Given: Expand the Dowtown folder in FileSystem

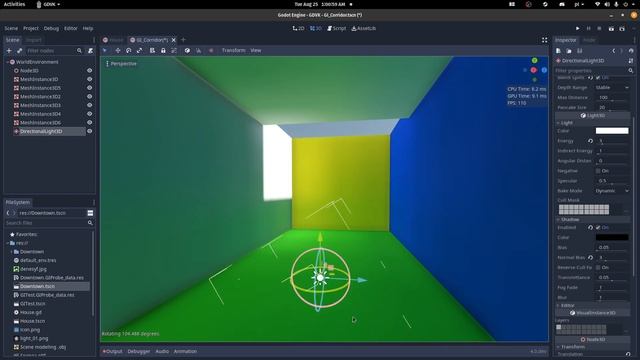Looking at the screenshot, I should coord(11,252).
